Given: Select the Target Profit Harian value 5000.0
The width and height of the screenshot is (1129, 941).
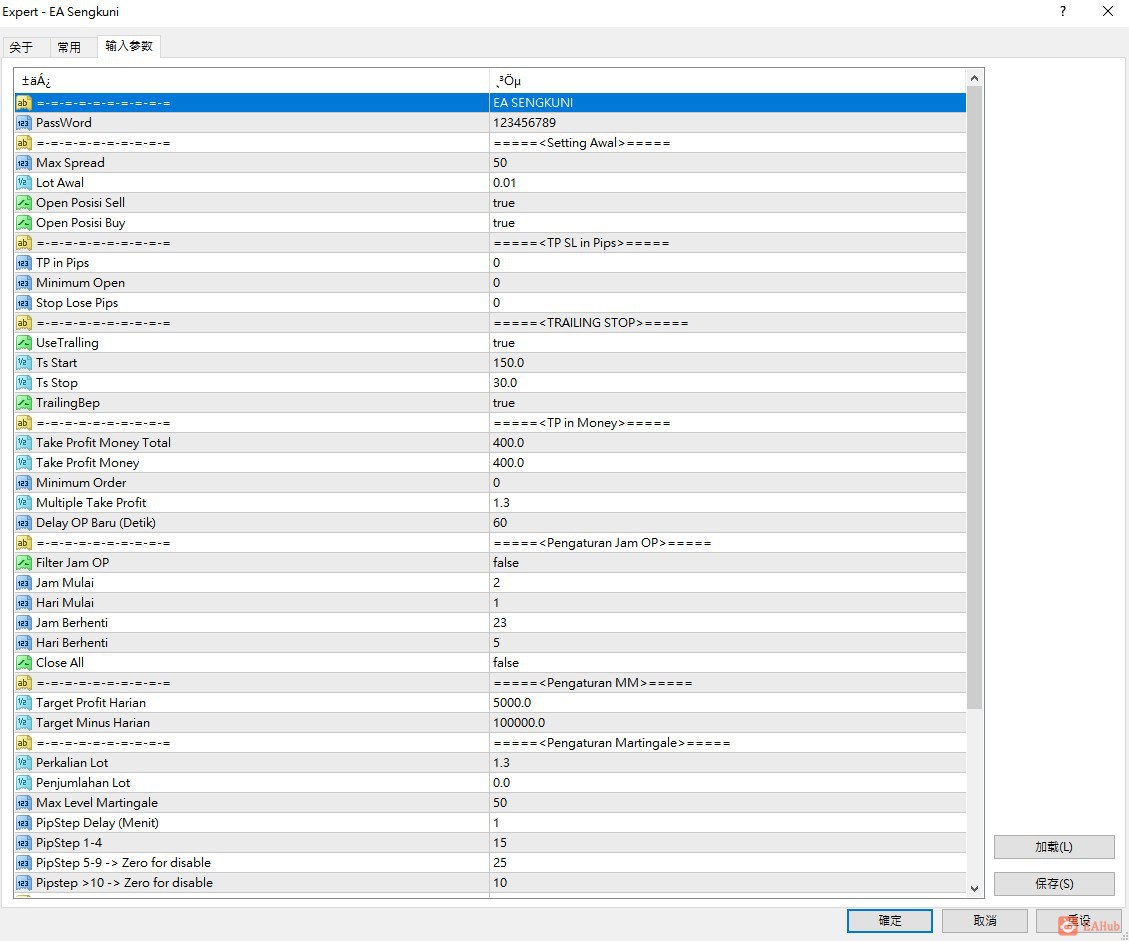Looking at the screenshot, I should (x=512, y=703).
